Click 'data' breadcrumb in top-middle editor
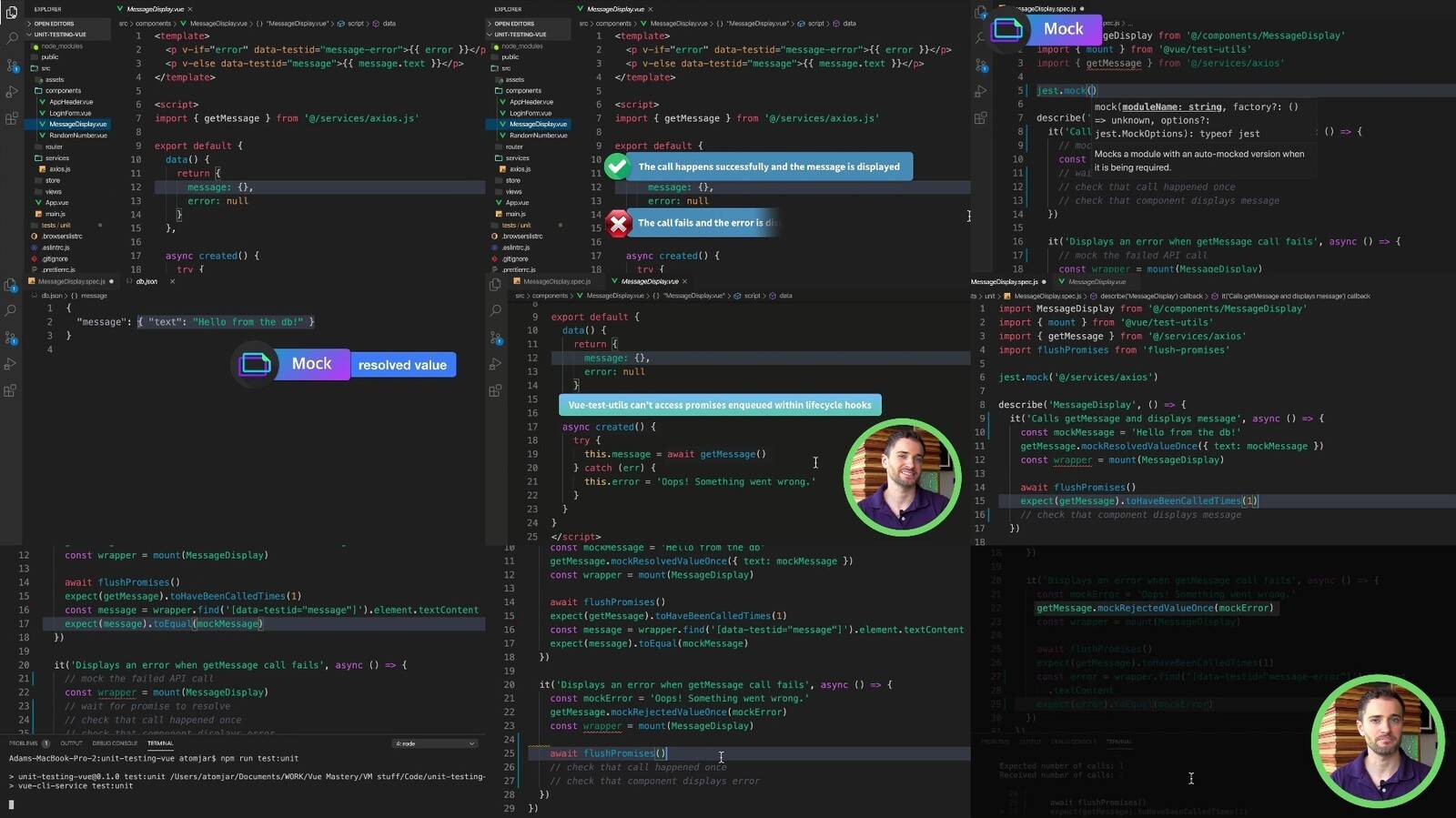Screen dimensions: 1456x818 pyautogui.click(x=849, y=23)
